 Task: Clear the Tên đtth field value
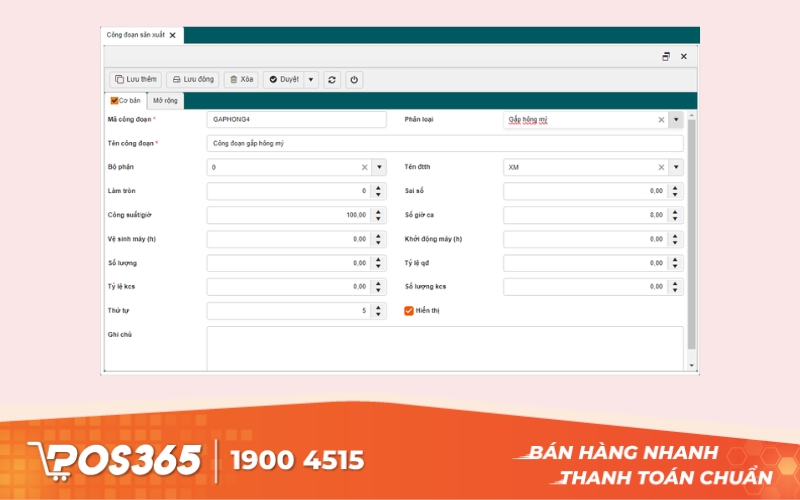point(661,167)
